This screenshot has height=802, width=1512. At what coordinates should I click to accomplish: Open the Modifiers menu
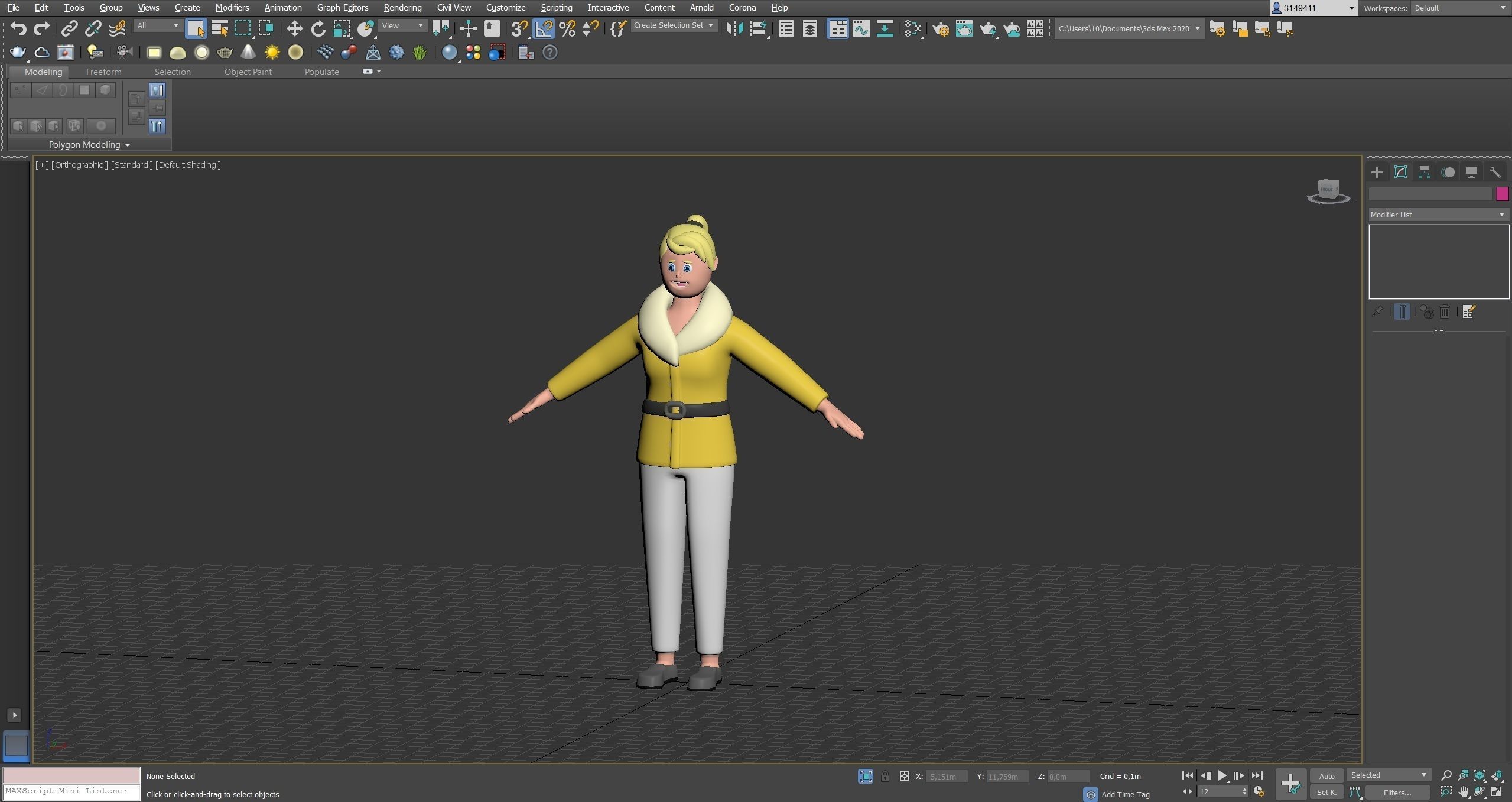click(232, 8)
